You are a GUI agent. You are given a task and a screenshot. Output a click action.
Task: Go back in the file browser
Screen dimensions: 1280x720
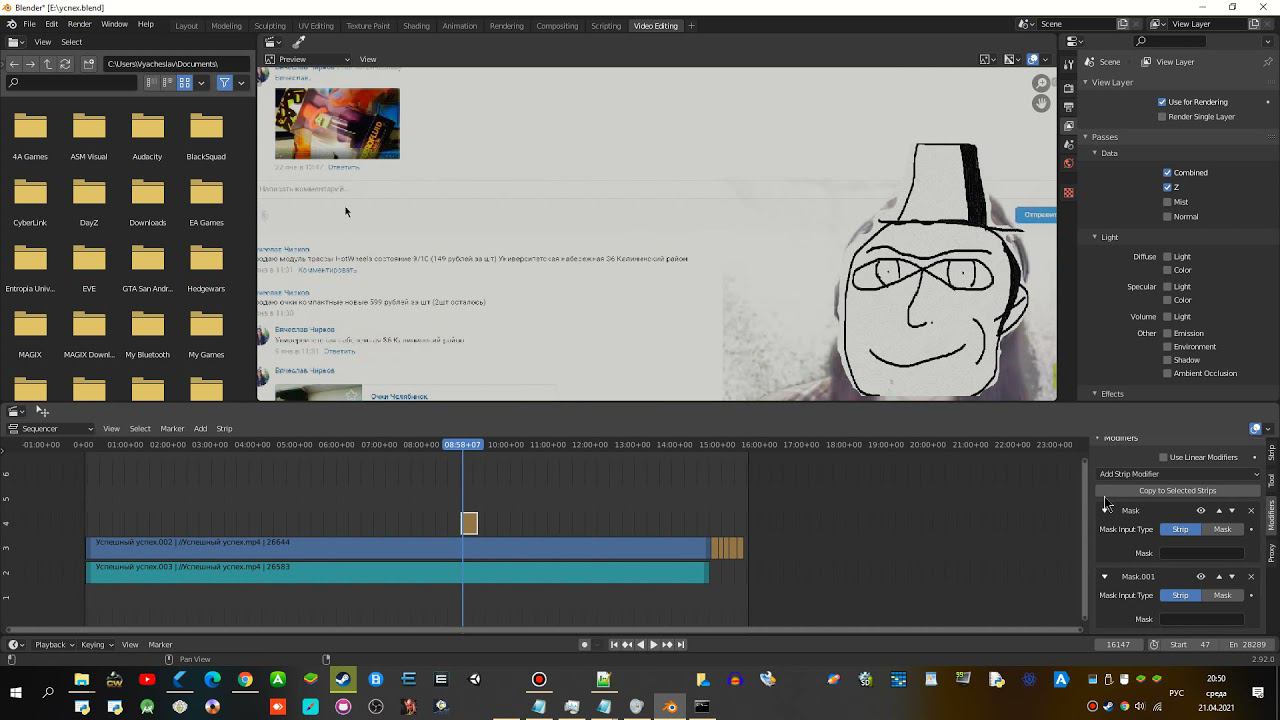pos(13,63)
